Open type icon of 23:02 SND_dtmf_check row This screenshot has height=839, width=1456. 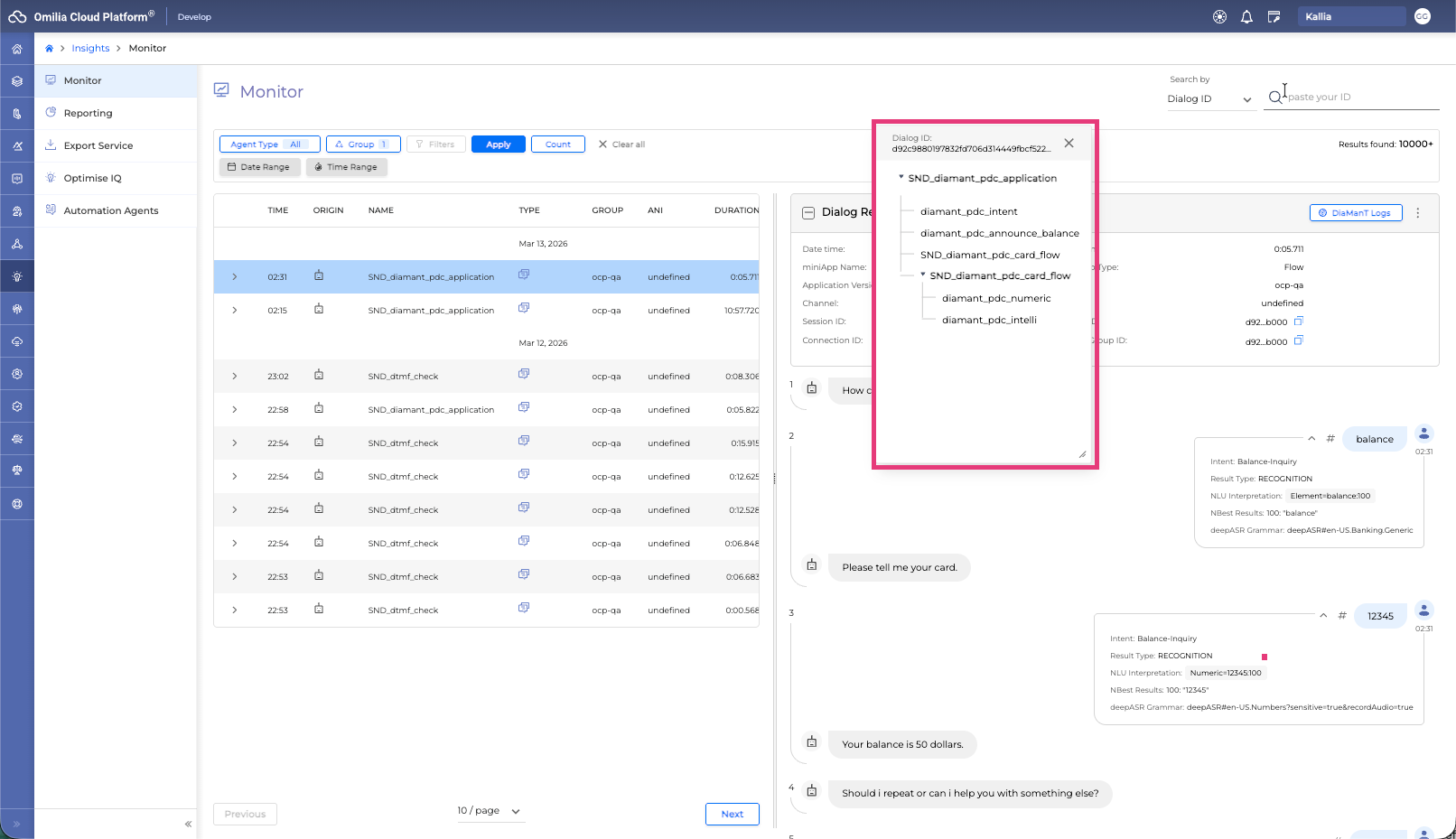click(524, 375)
